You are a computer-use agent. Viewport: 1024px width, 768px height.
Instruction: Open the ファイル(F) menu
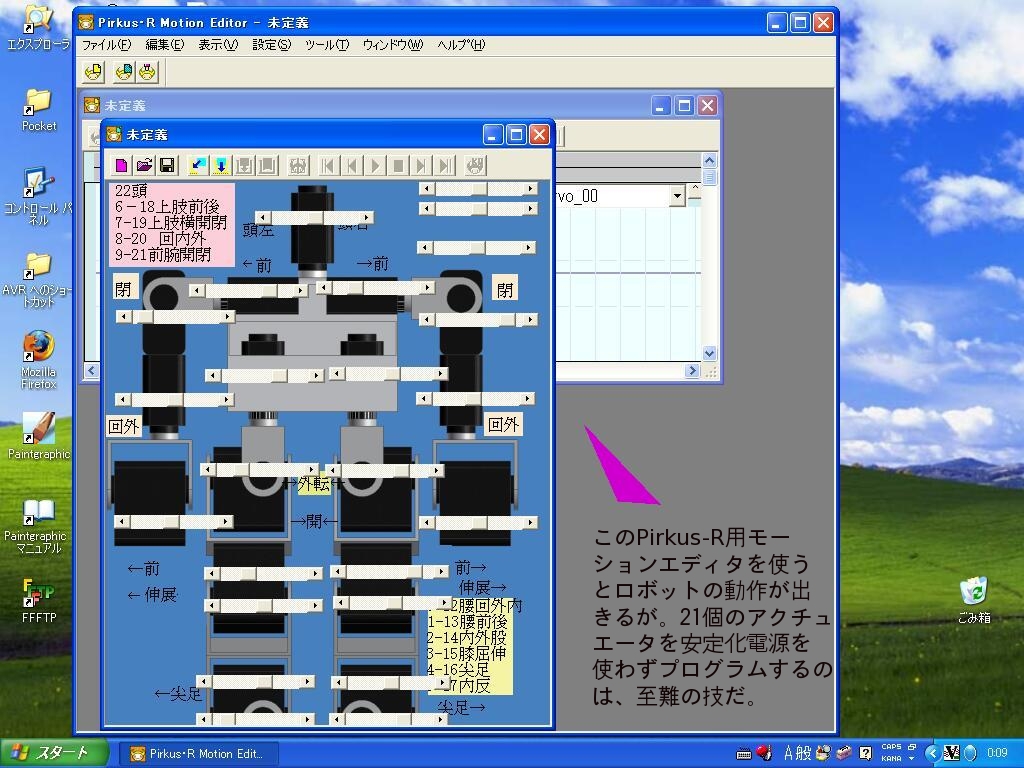click(106, 44)
